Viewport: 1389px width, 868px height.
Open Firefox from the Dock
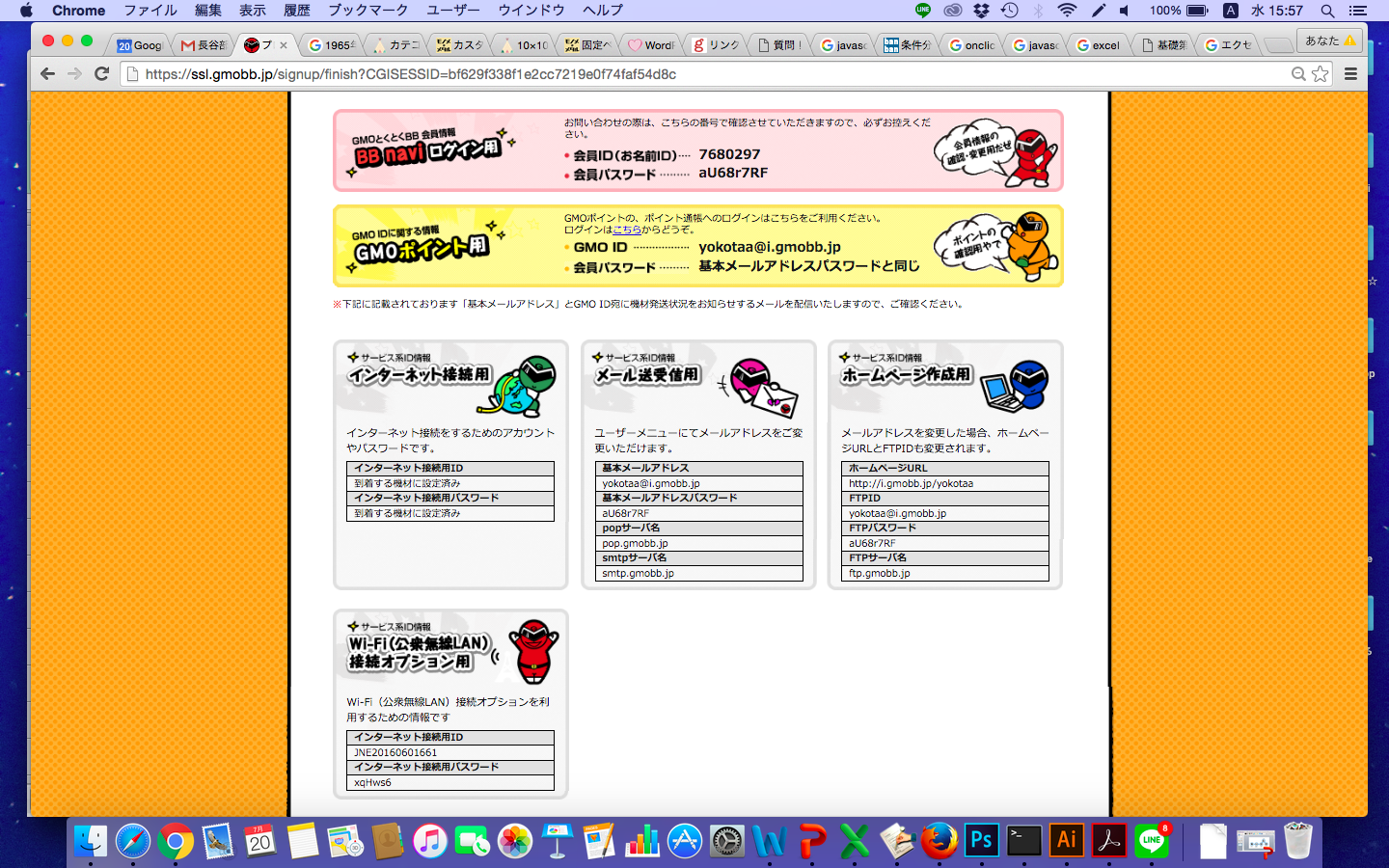[x=939, y=840]
